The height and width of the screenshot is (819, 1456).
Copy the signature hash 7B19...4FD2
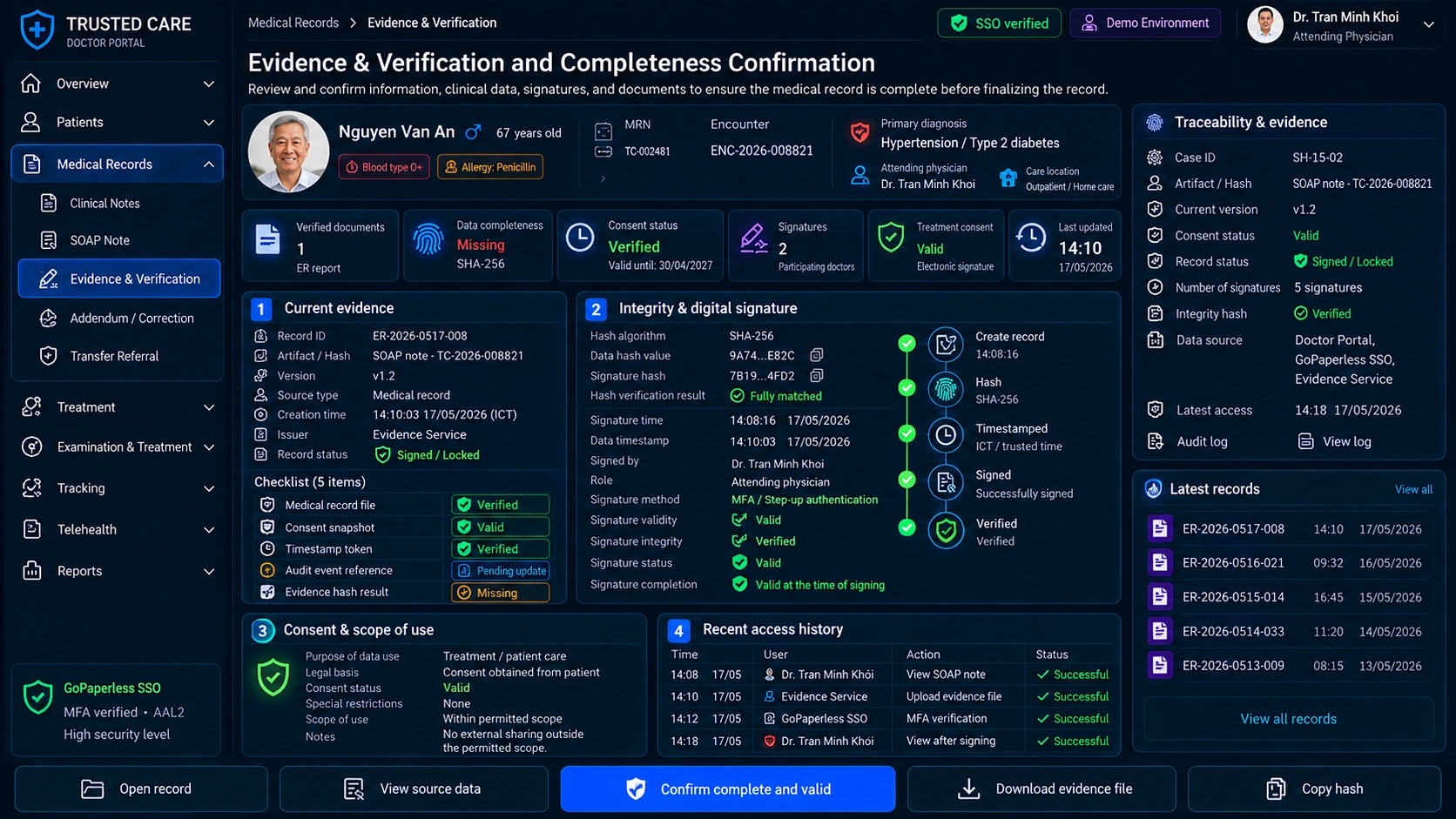tap(817, 376)
